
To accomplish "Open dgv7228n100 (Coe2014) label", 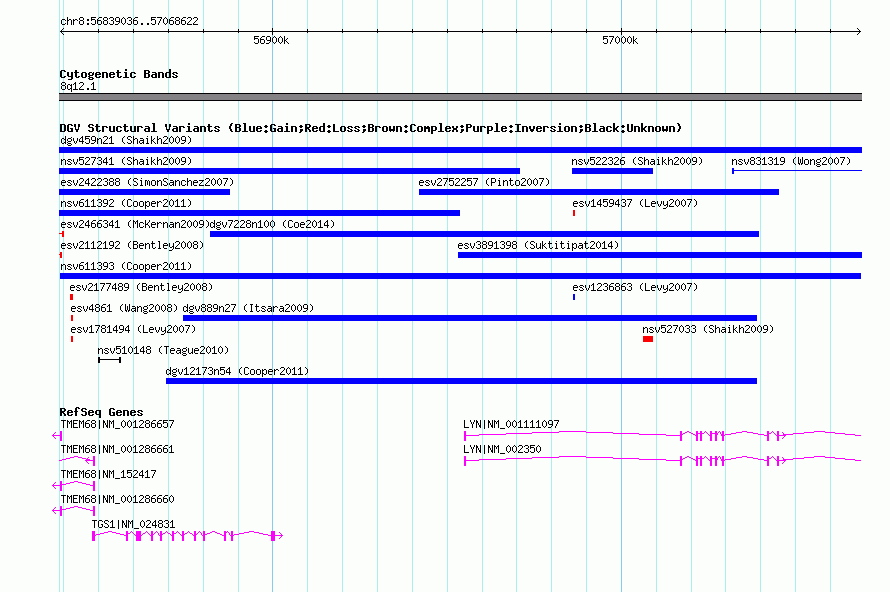I will tap(272, 224).
